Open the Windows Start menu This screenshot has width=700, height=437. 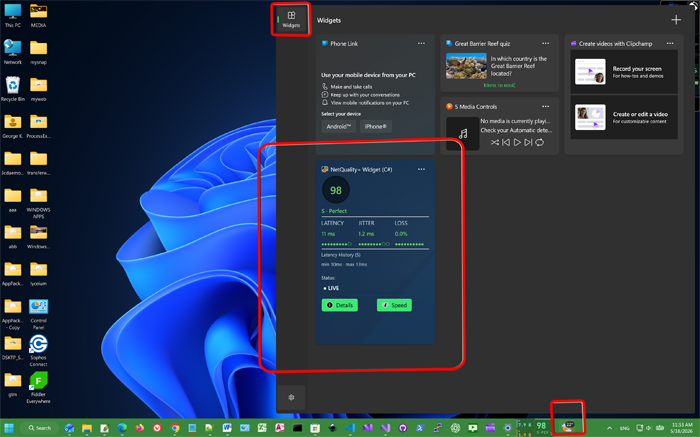[x=9, y=428]
